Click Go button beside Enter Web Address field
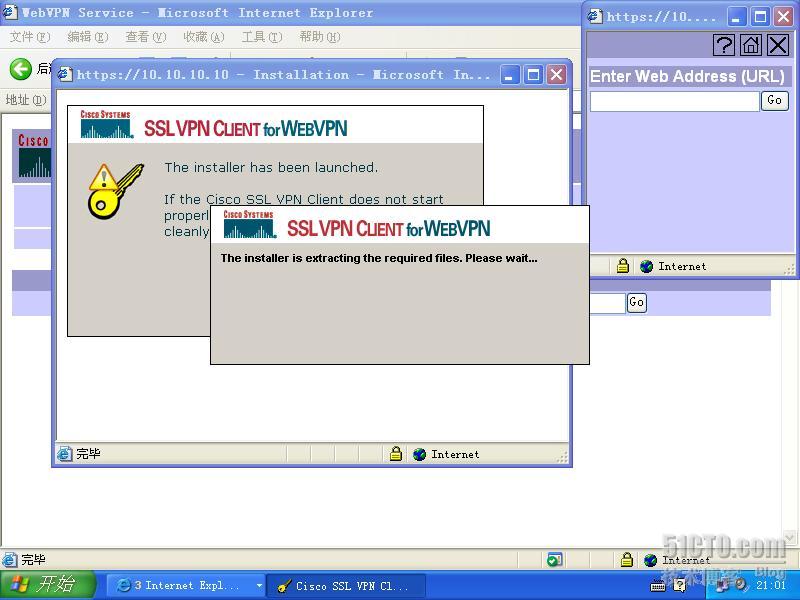Image resolution: width=800 pixels, height=600 pixels. [774, 101]
